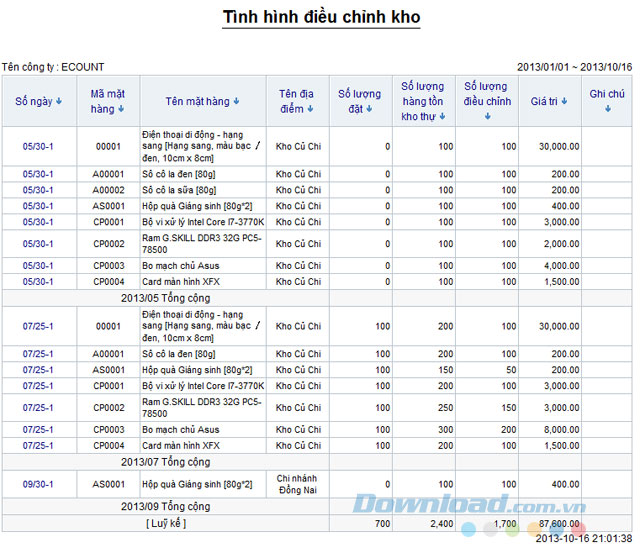Screen dimensions: 640x553
Task: Open 05/30-1 link for item CP0003
Action: (x=38, y=266)
